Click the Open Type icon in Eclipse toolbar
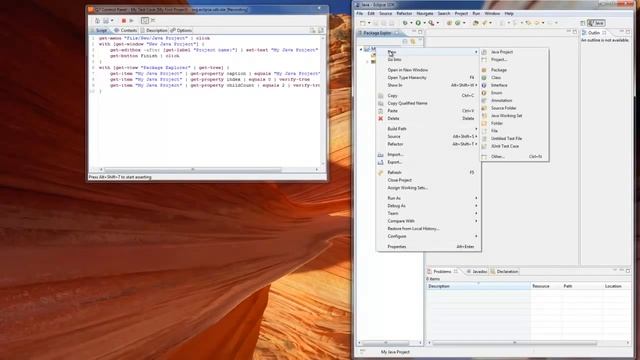Screen dimensions: 640x360 476,23
